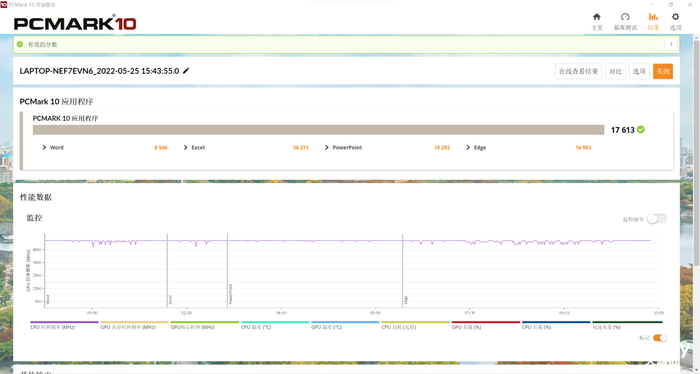Click the green valid-score checkmark beside 17 613
The width and height of the screenshot is (700, 374).
[641, 129]
